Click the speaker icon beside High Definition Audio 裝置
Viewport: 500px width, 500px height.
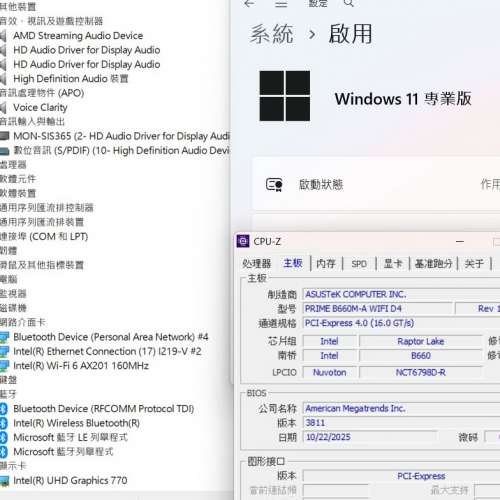tap(3, 79)
